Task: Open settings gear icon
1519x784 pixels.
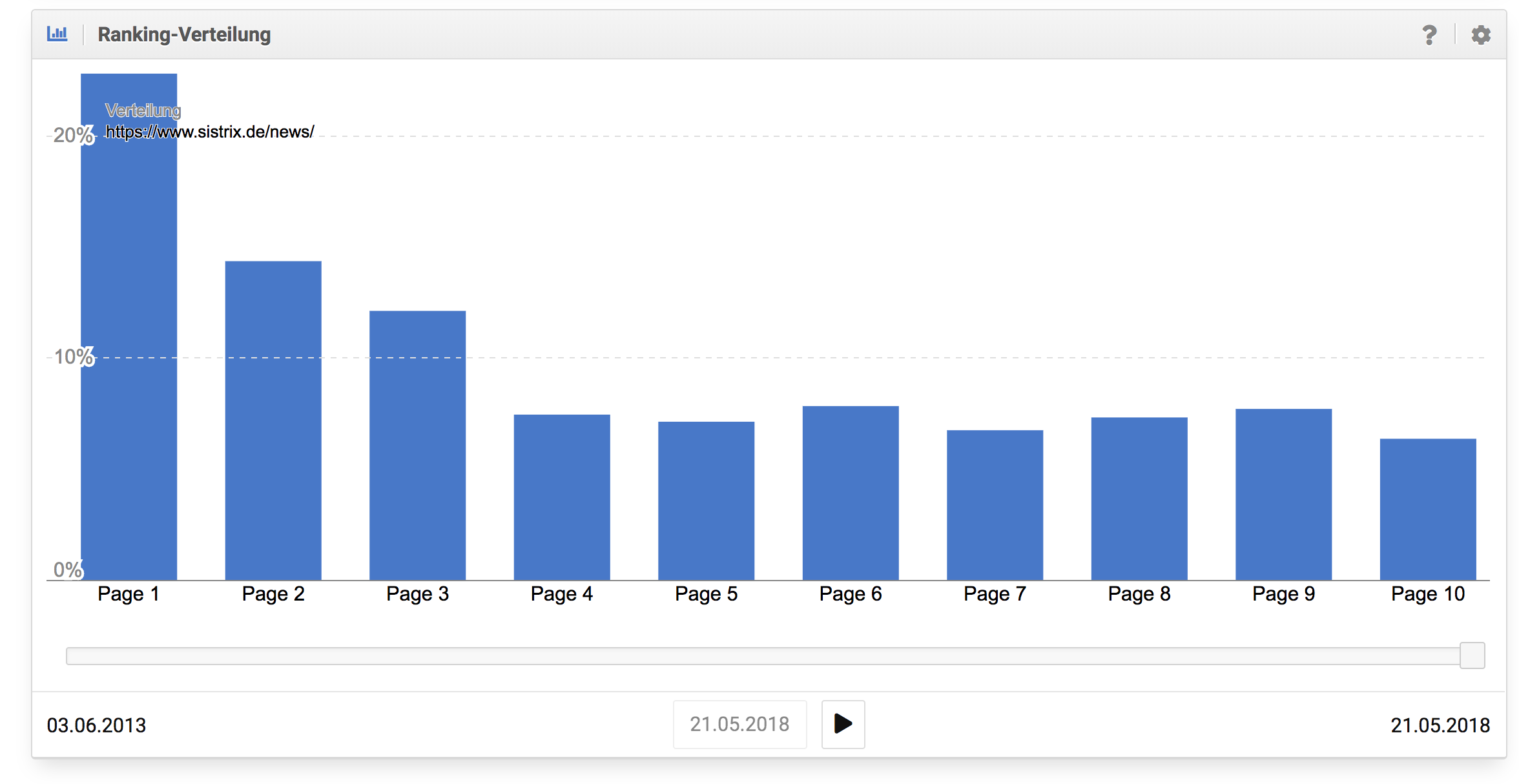Action: pyautogui.click(x=1481, y=34)
